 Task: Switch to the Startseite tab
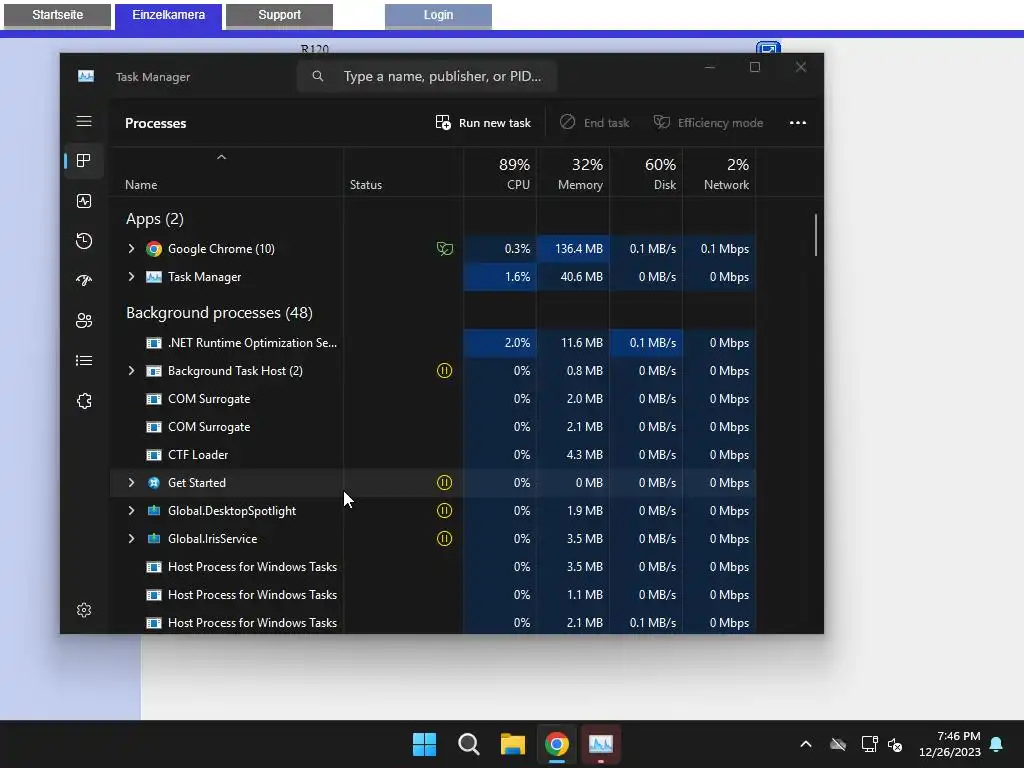[57, 15]
